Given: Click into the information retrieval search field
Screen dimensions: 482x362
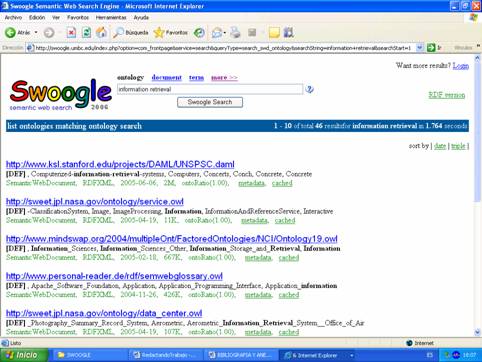Looking at the screenshot, I should [210, 89].
